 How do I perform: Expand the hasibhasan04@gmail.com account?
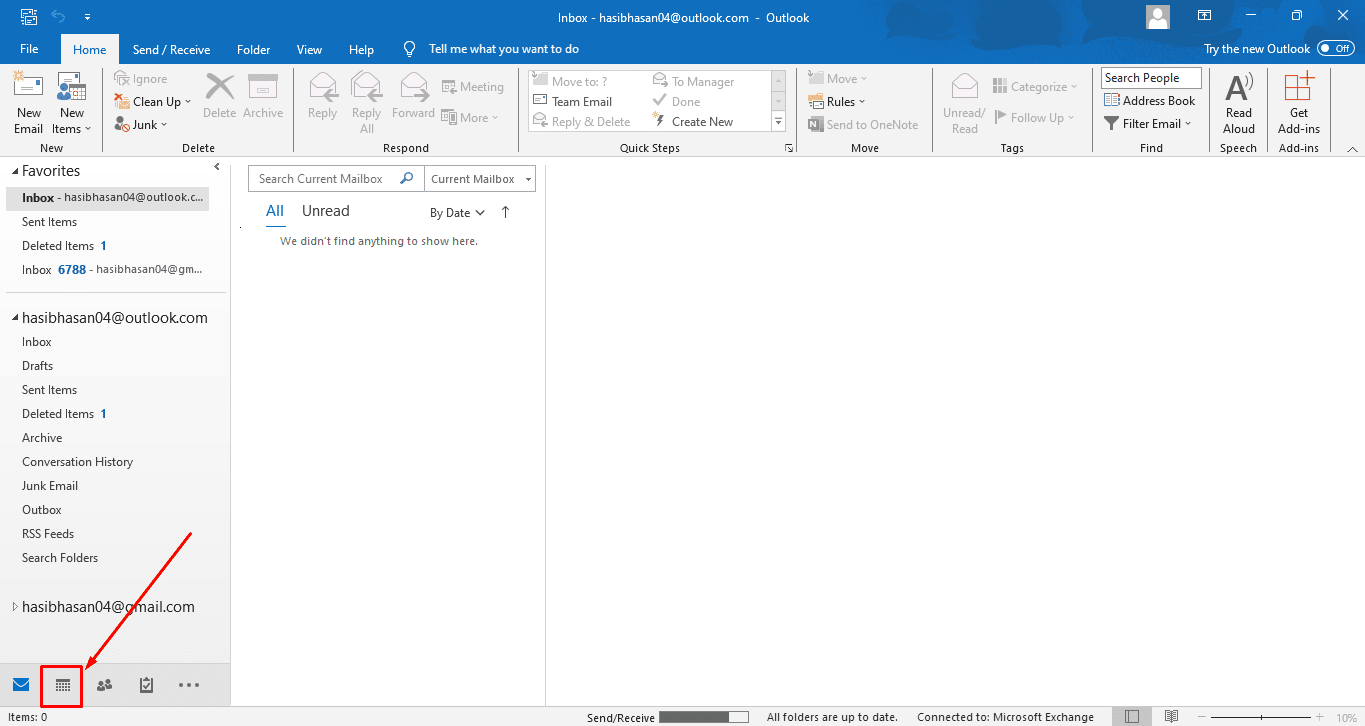pos(15,607)
